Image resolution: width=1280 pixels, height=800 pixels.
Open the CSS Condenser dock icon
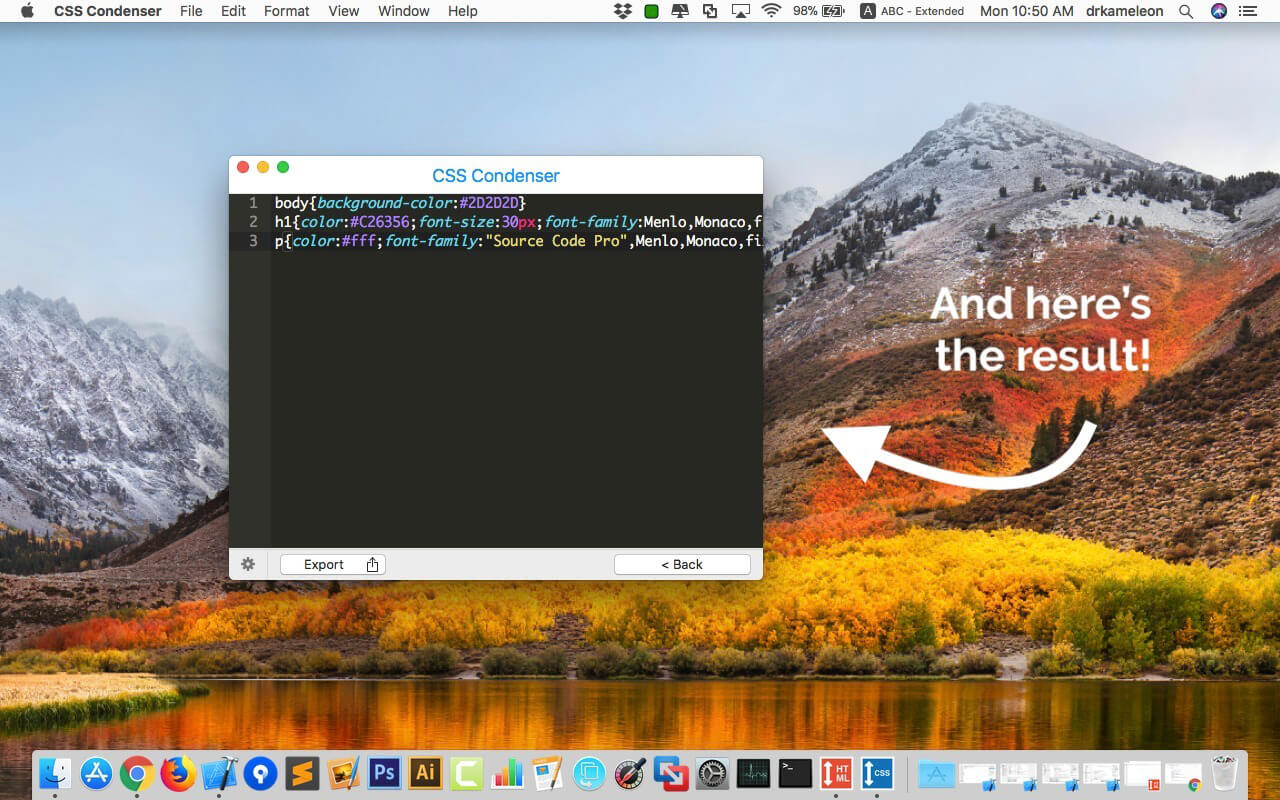tap(877, 773)
